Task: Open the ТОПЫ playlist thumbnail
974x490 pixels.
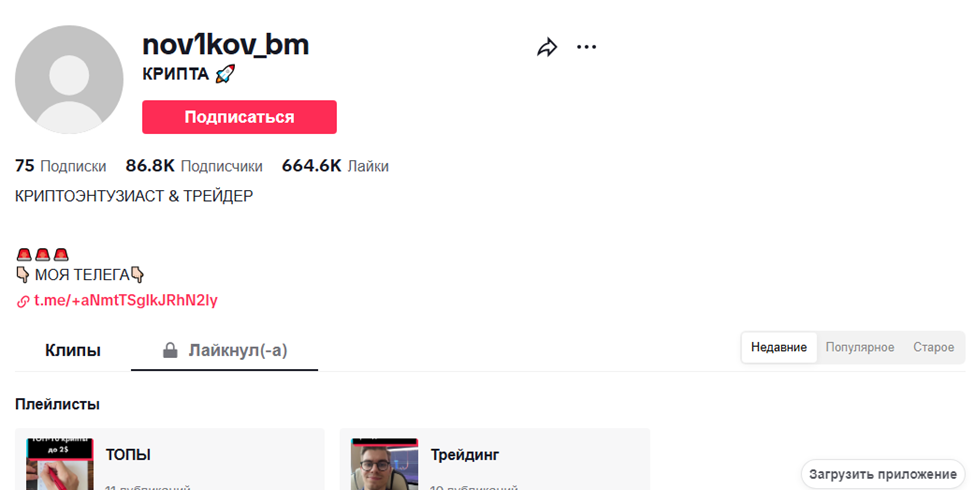Action: click(60, 464)
